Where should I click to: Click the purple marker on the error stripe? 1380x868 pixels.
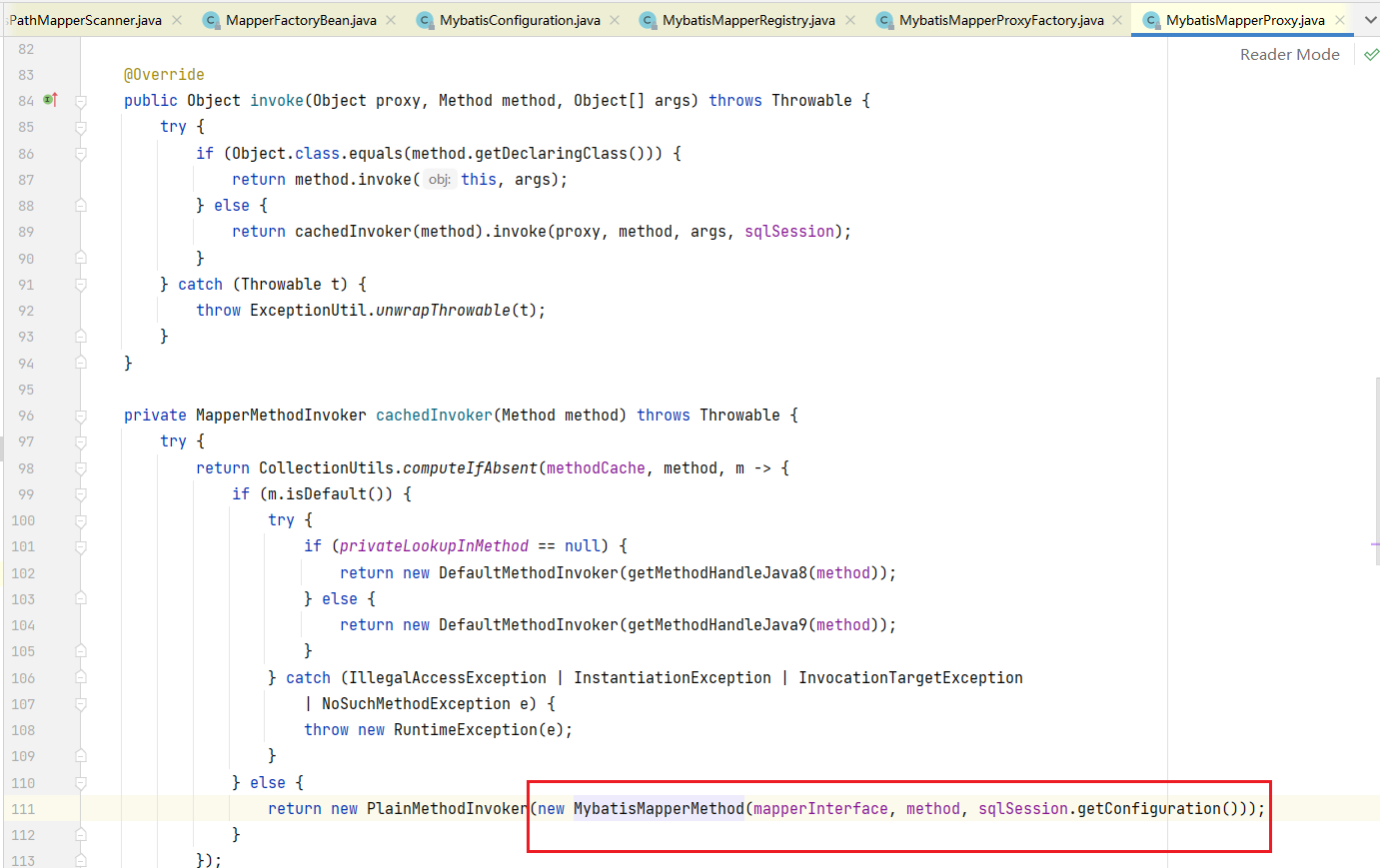(1375, 545)
